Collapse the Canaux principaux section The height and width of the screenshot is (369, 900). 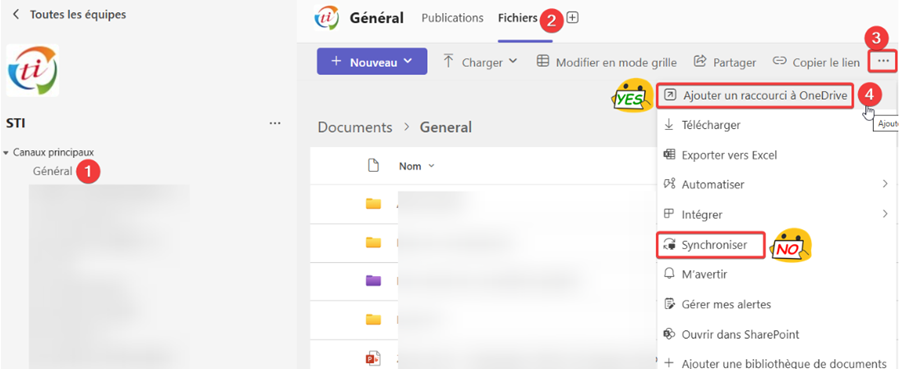(6, 153)
